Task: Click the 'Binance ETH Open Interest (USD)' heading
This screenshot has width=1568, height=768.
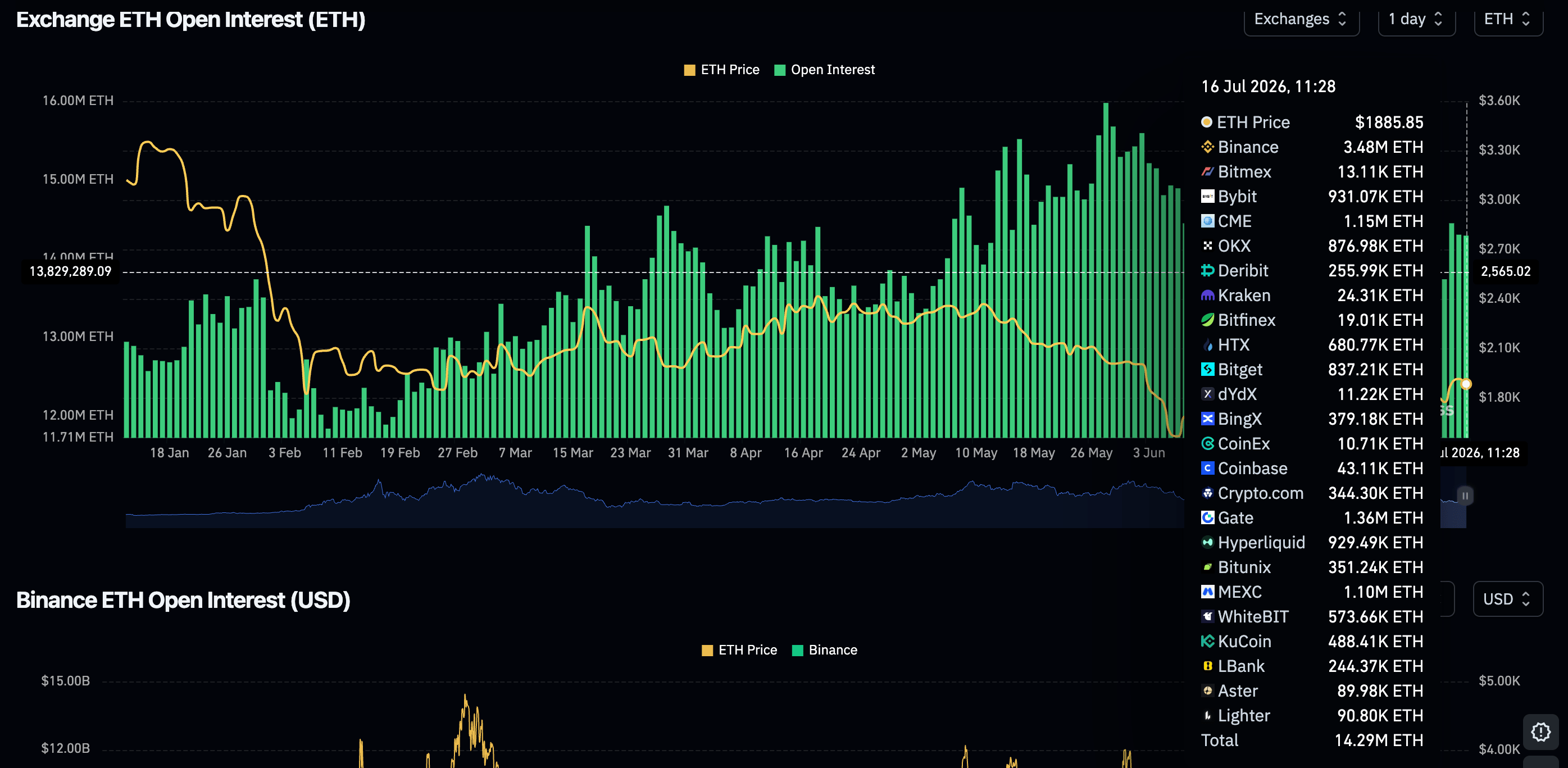Action: [x=183, y=600]
